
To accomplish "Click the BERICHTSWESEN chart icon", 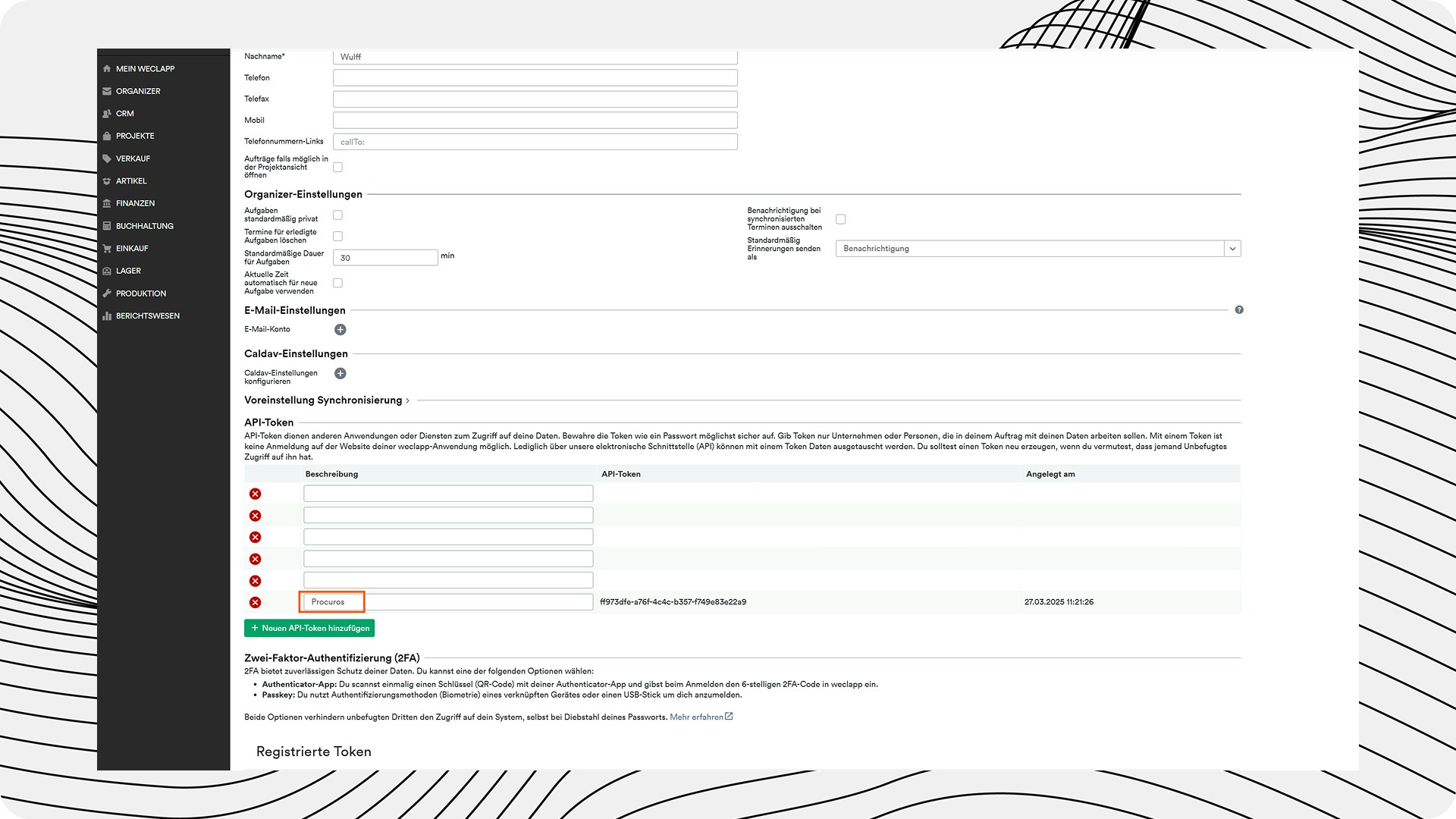I will click(x=107, y=316).
